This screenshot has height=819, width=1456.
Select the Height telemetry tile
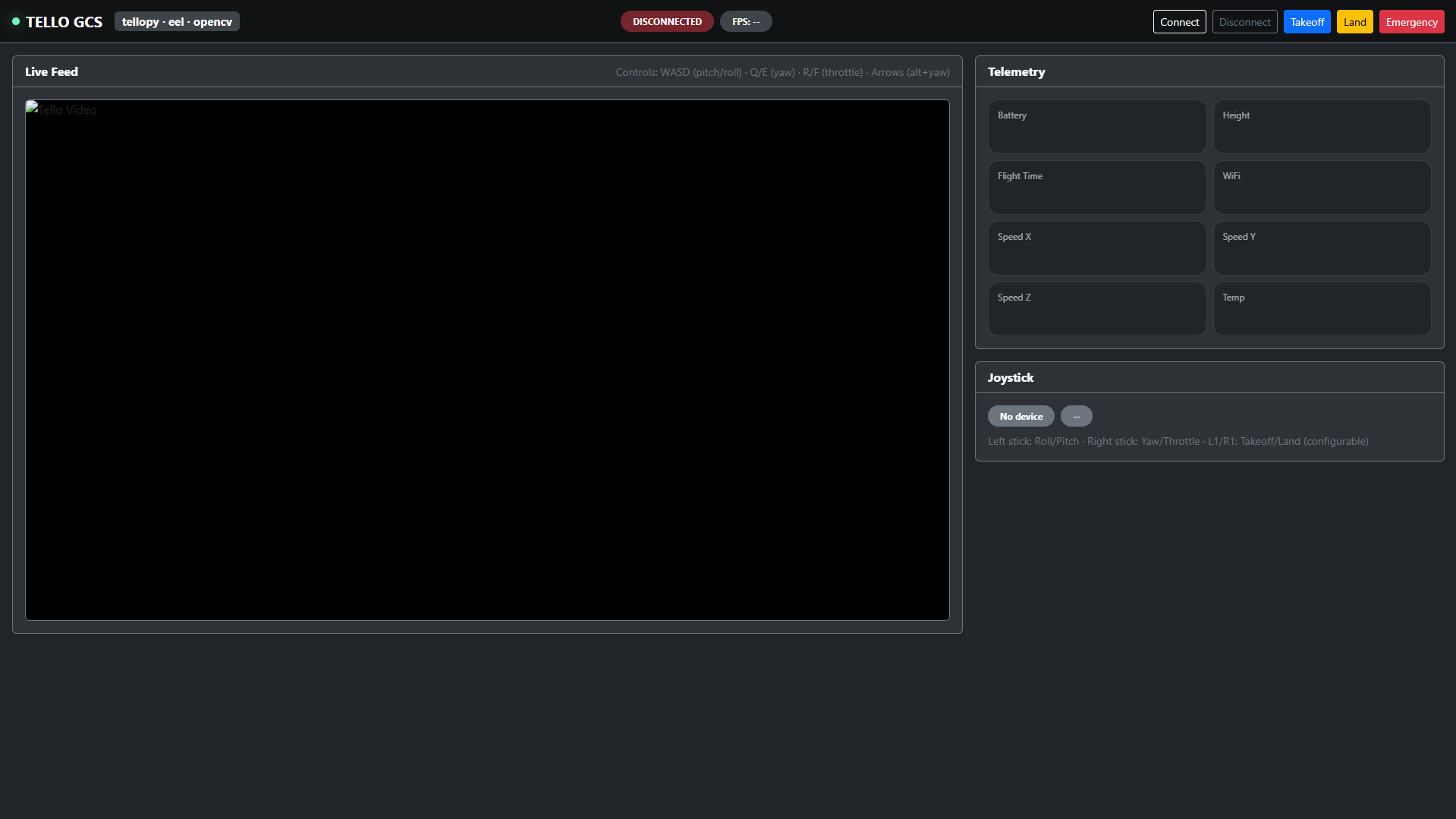click(1322, 127)
